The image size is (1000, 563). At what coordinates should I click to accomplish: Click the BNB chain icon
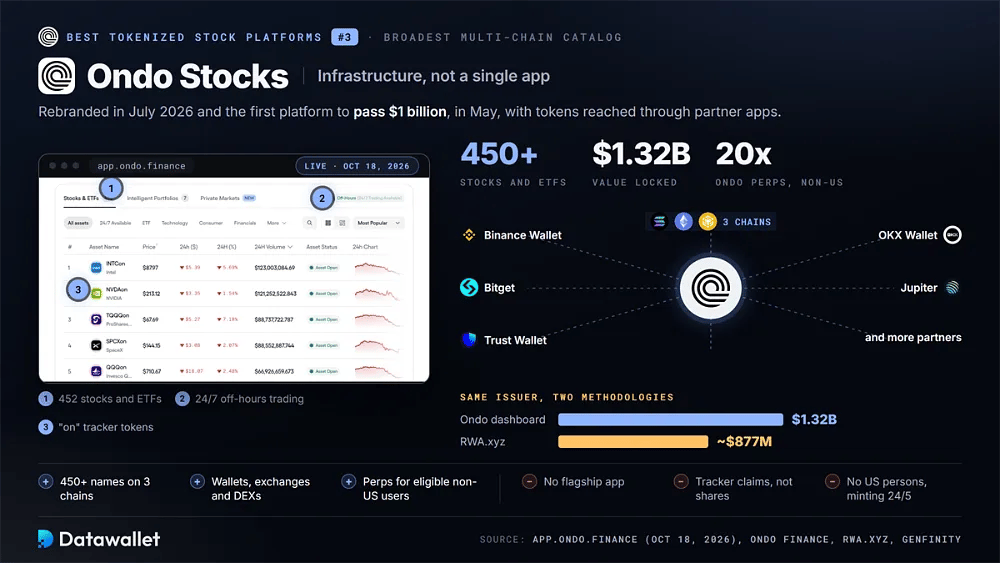[x=707, y=221]
